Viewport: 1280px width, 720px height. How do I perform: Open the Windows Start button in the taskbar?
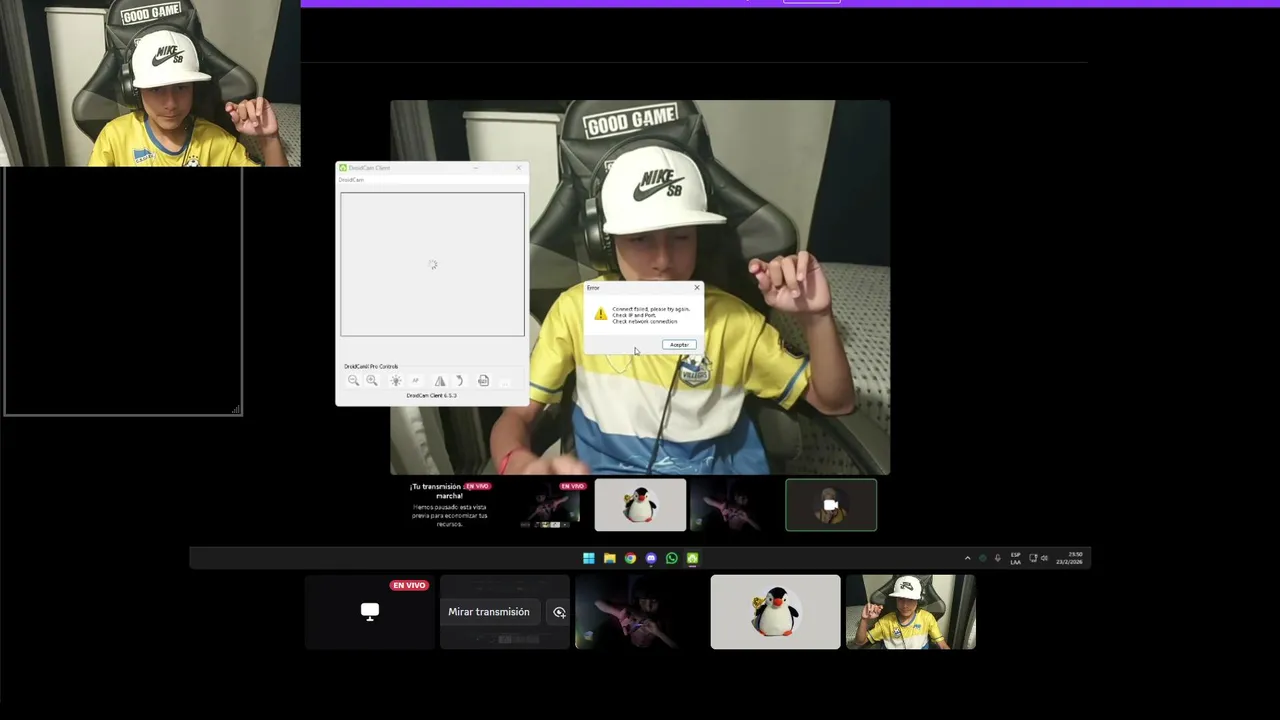[x=589, y=558]
